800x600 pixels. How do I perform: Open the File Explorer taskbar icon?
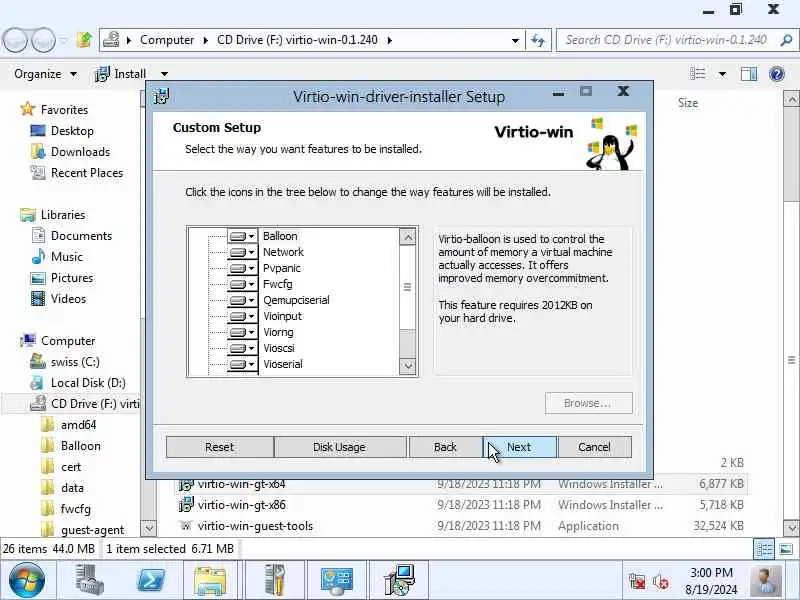210,580
